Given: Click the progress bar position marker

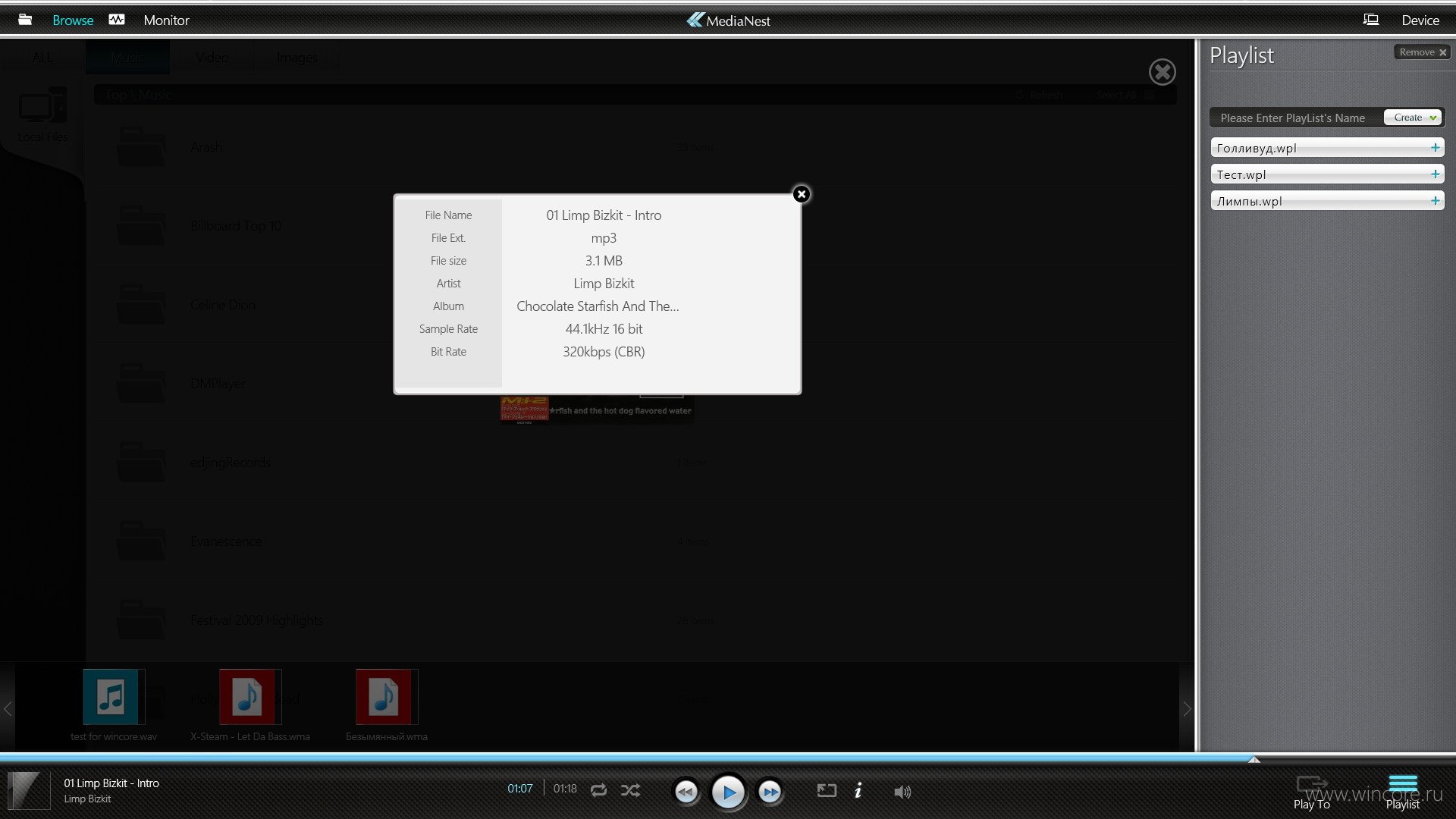Looking at the screenshot, I should [1254, 758].
